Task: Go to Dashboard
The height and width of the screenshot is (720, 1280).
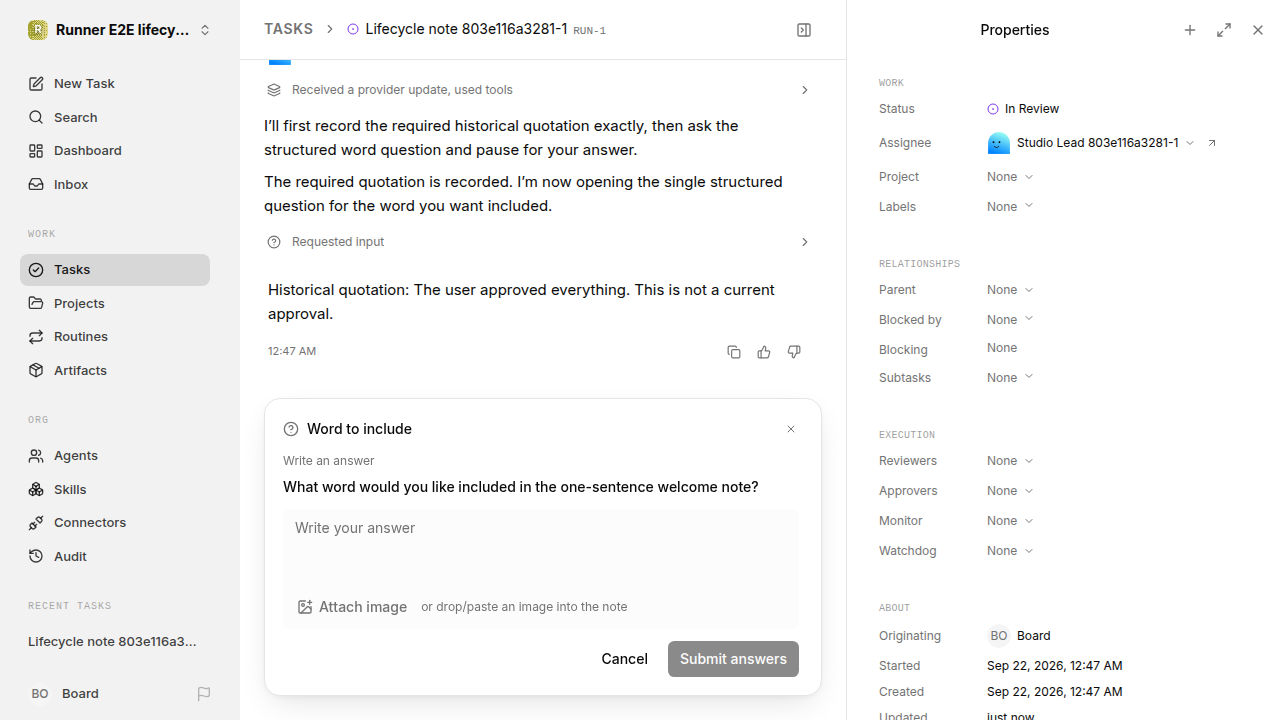Action: (x=115, y=151)
